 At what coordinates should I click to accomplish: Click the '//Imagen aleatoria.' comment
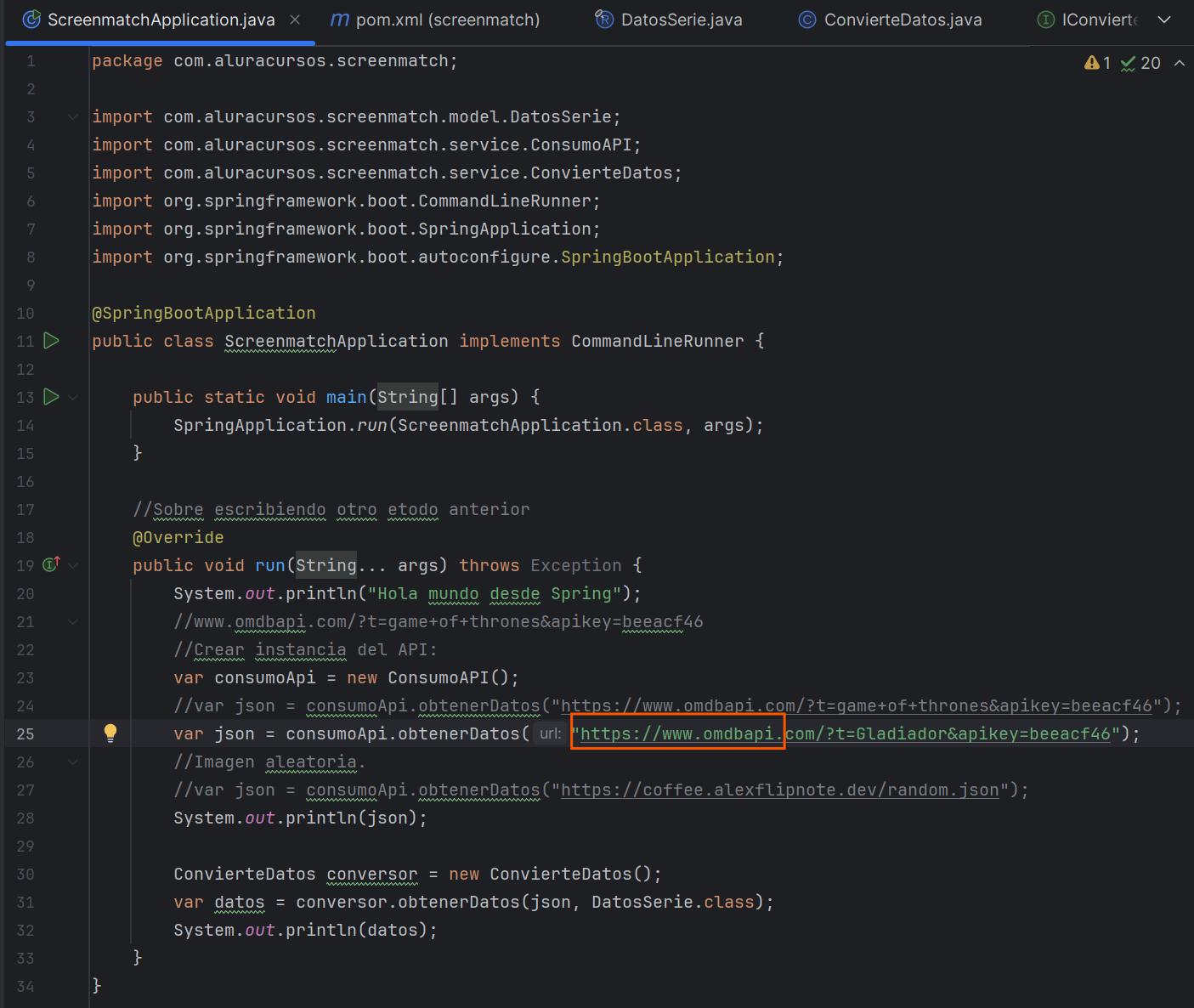click(269, 762)
